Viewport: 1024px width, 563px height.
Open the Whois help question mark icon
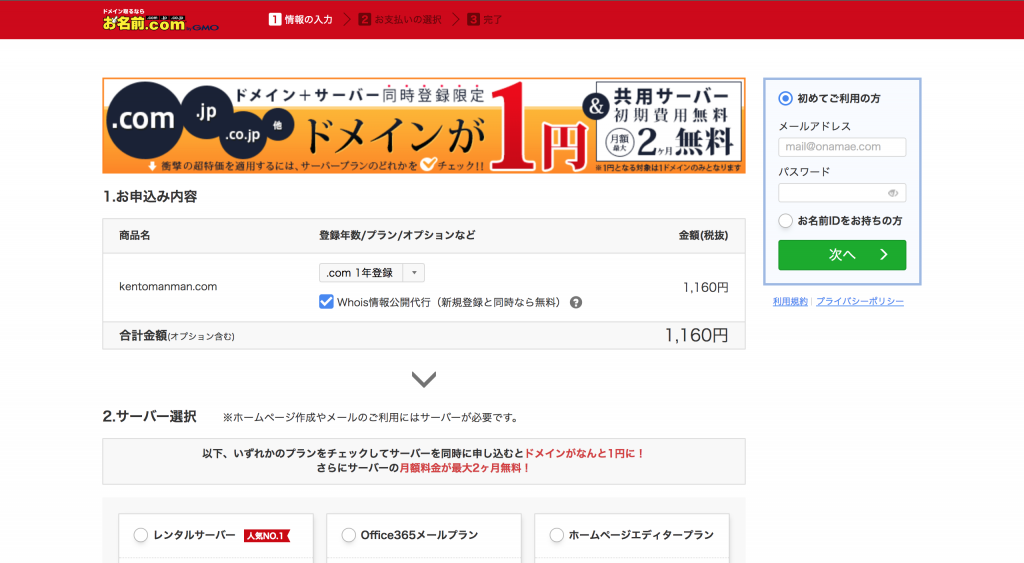575,302
